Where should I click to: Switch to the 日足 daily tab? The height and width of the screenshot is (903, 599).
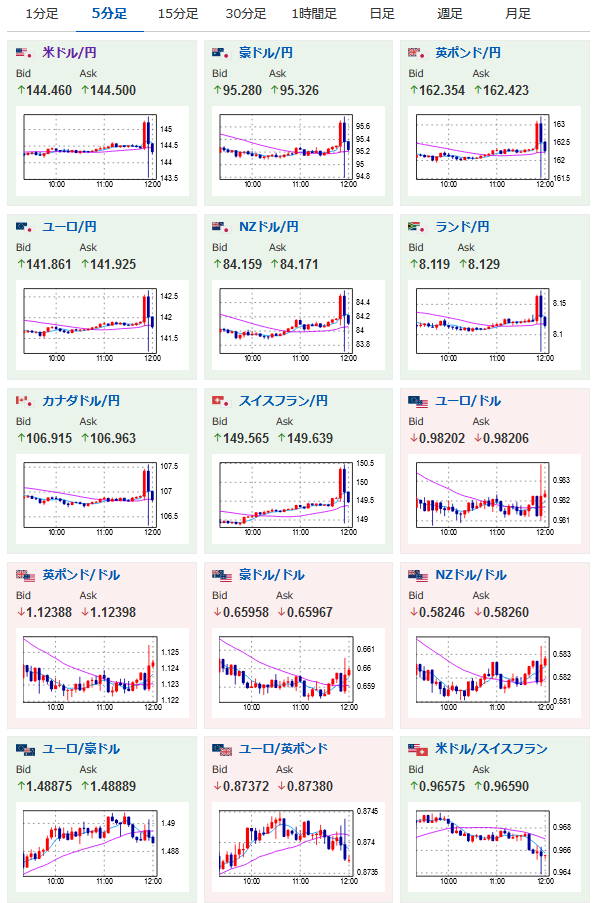pos(382,14)
